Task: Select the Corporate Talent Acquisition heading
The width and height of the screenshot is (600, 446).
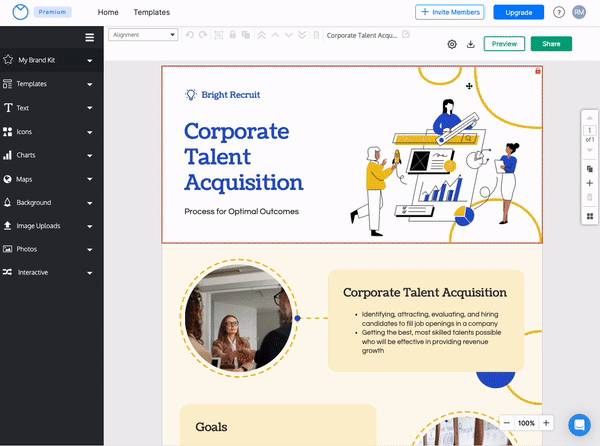Action: click(x=244, y=157)
